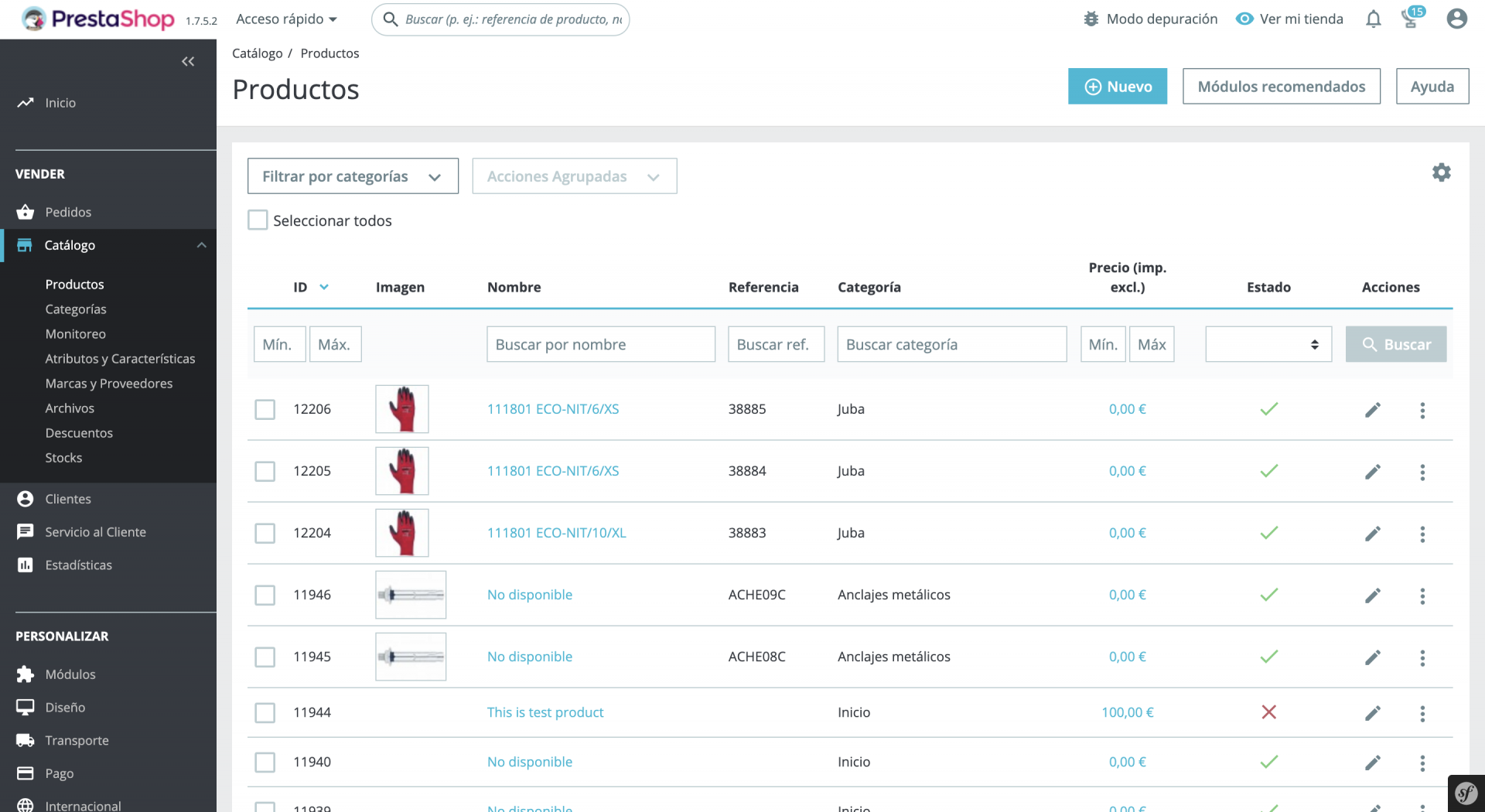
Task: Click the Nuevo product button
Action: [x=1118, y=87]
